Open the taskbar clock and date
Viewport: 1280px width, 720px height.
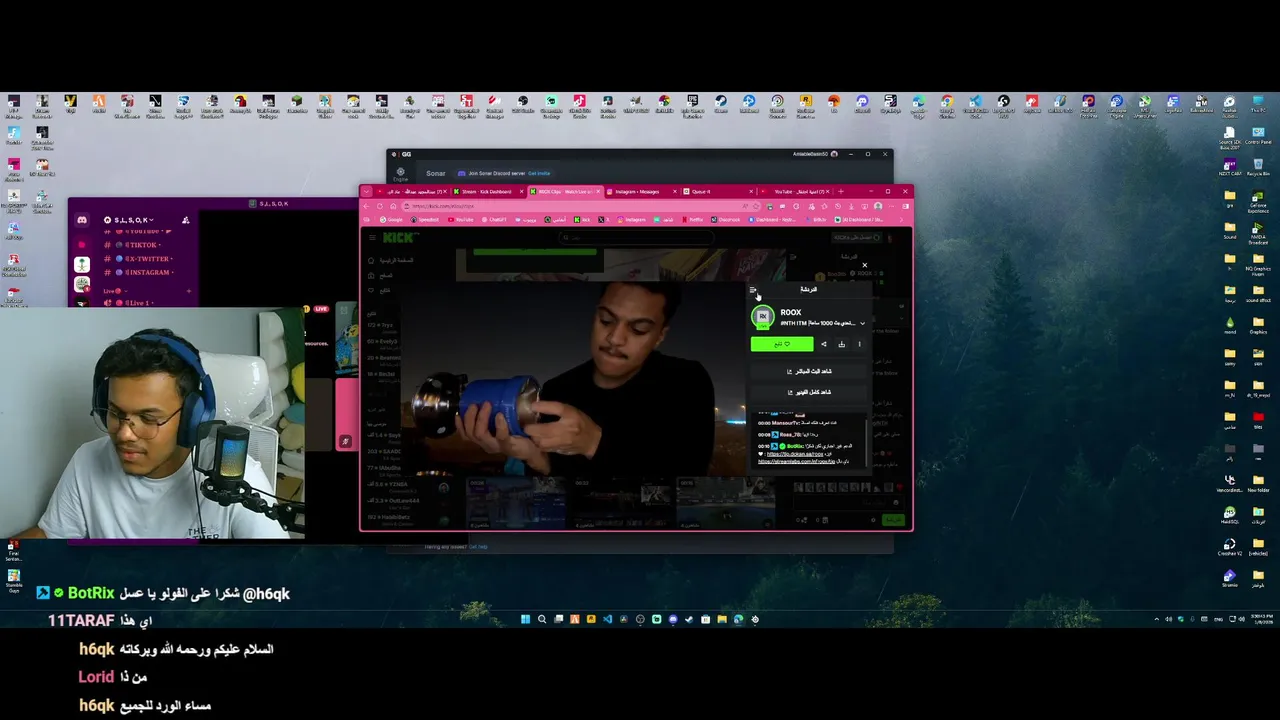coord(1261,619)
